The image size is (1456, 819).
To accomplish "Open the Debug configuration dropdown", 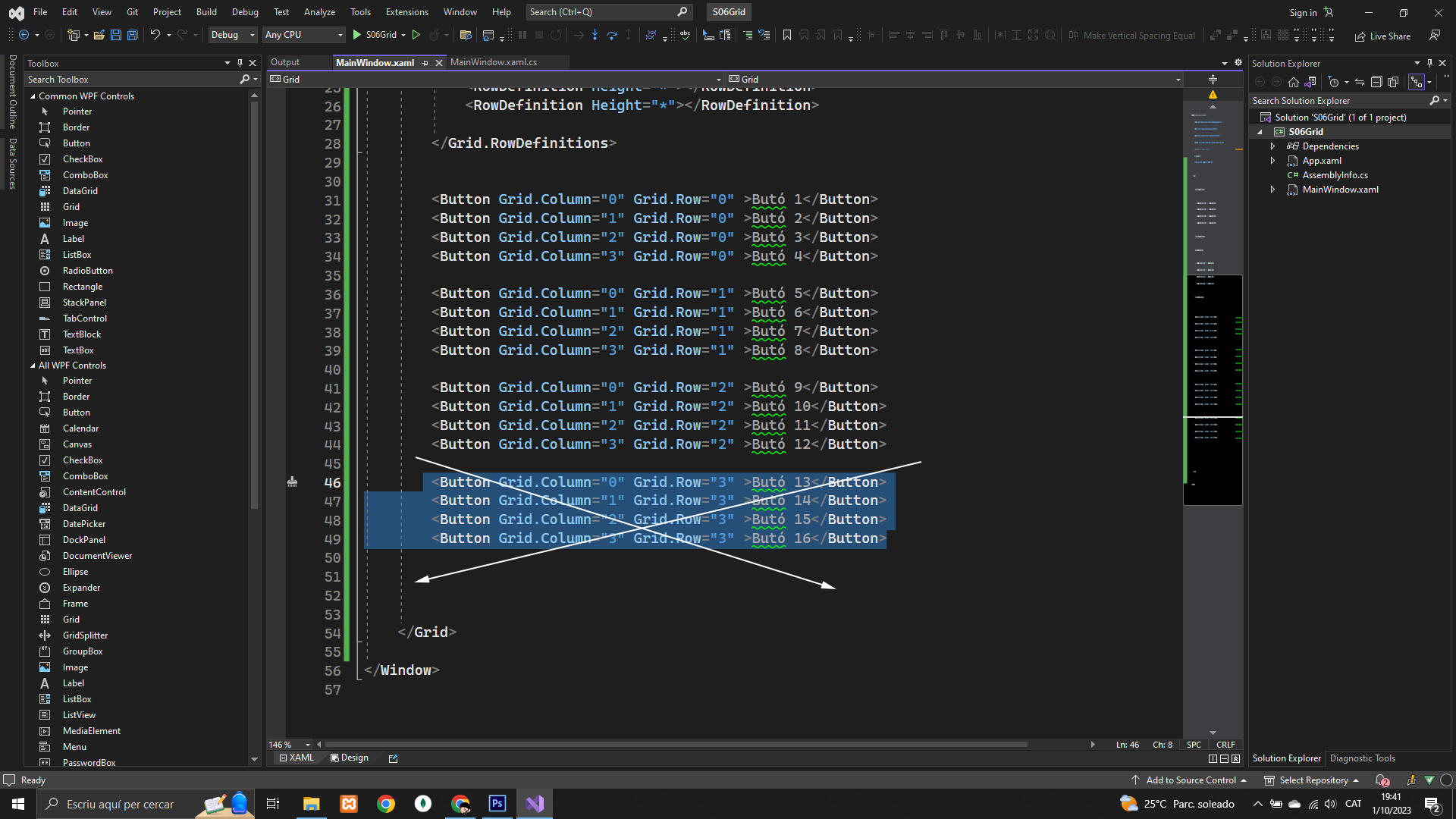I will (233, 35).
